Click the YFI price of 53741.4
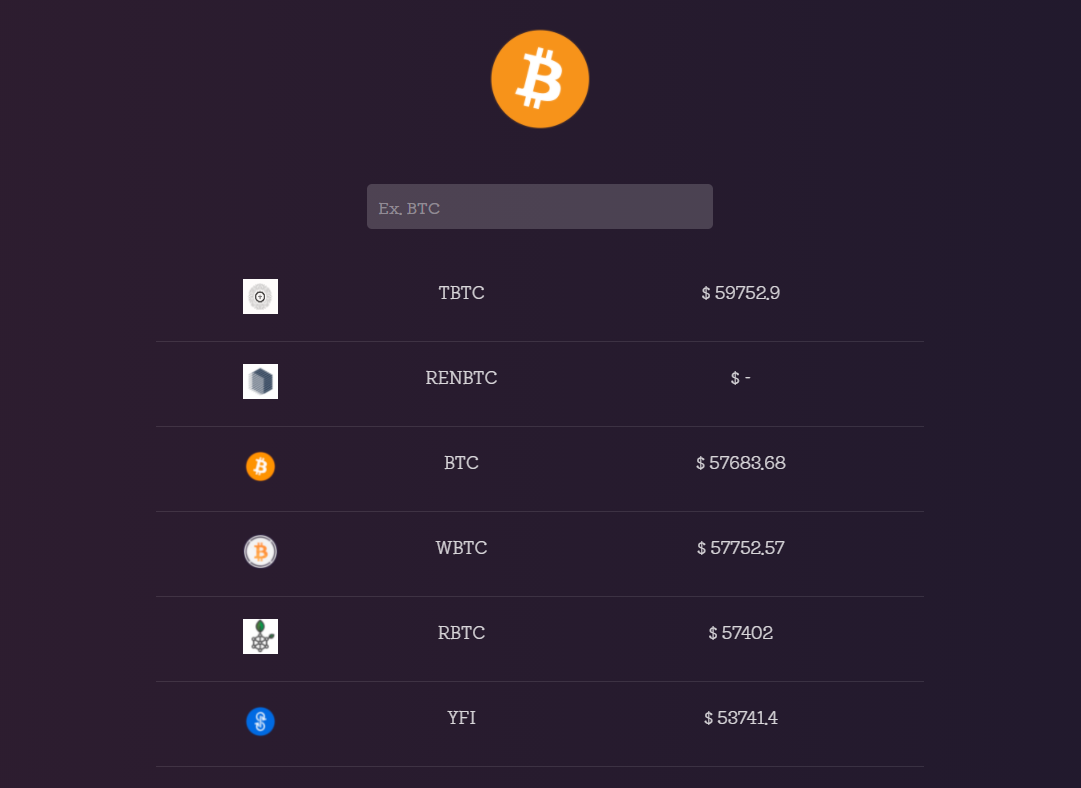 (740, 718)
